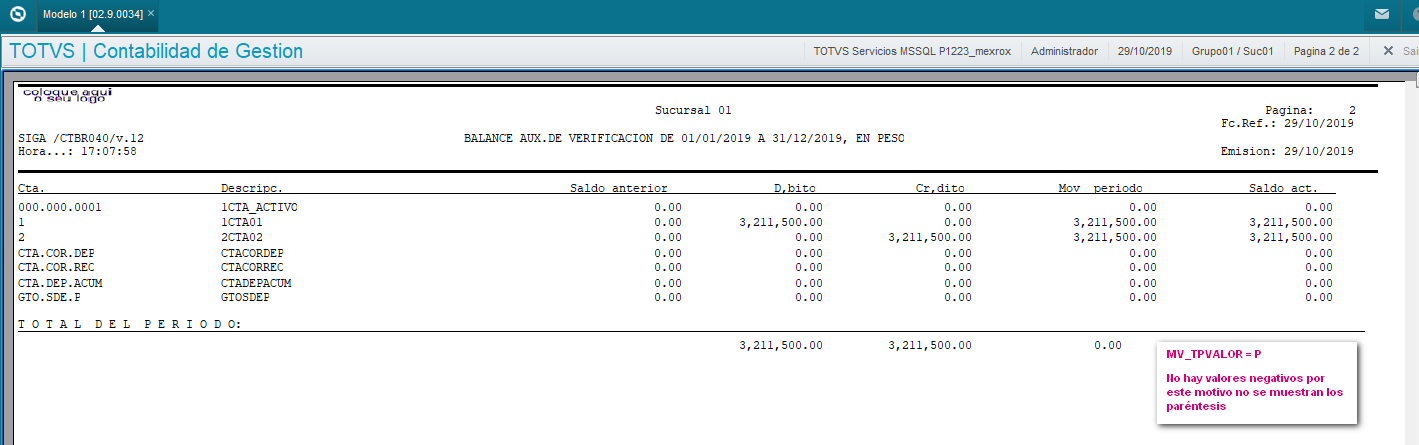Click the 'coloque aqui o seu logo' image

[67, 94]
